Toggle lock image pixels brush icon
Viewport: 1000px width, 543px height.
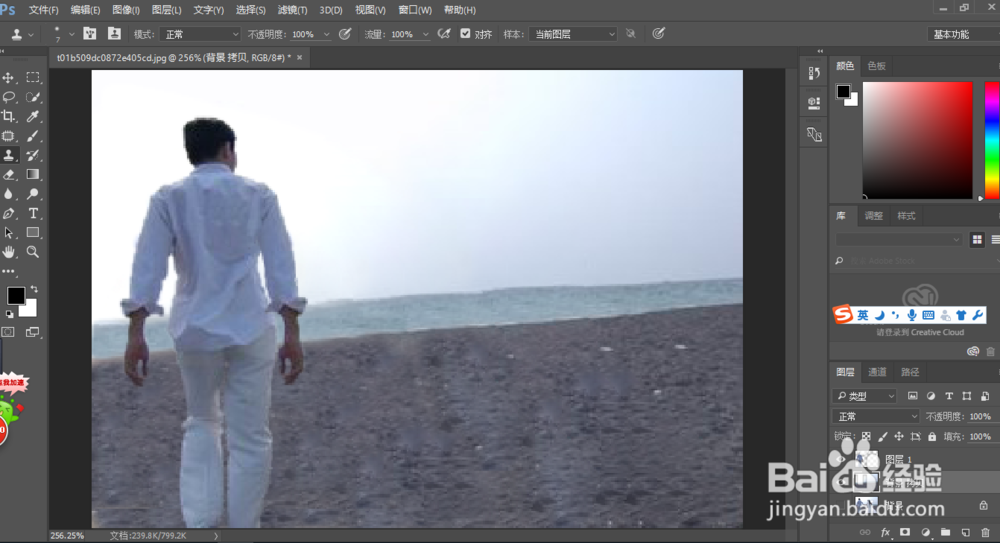pyautogui.click(x=883, y=436)
